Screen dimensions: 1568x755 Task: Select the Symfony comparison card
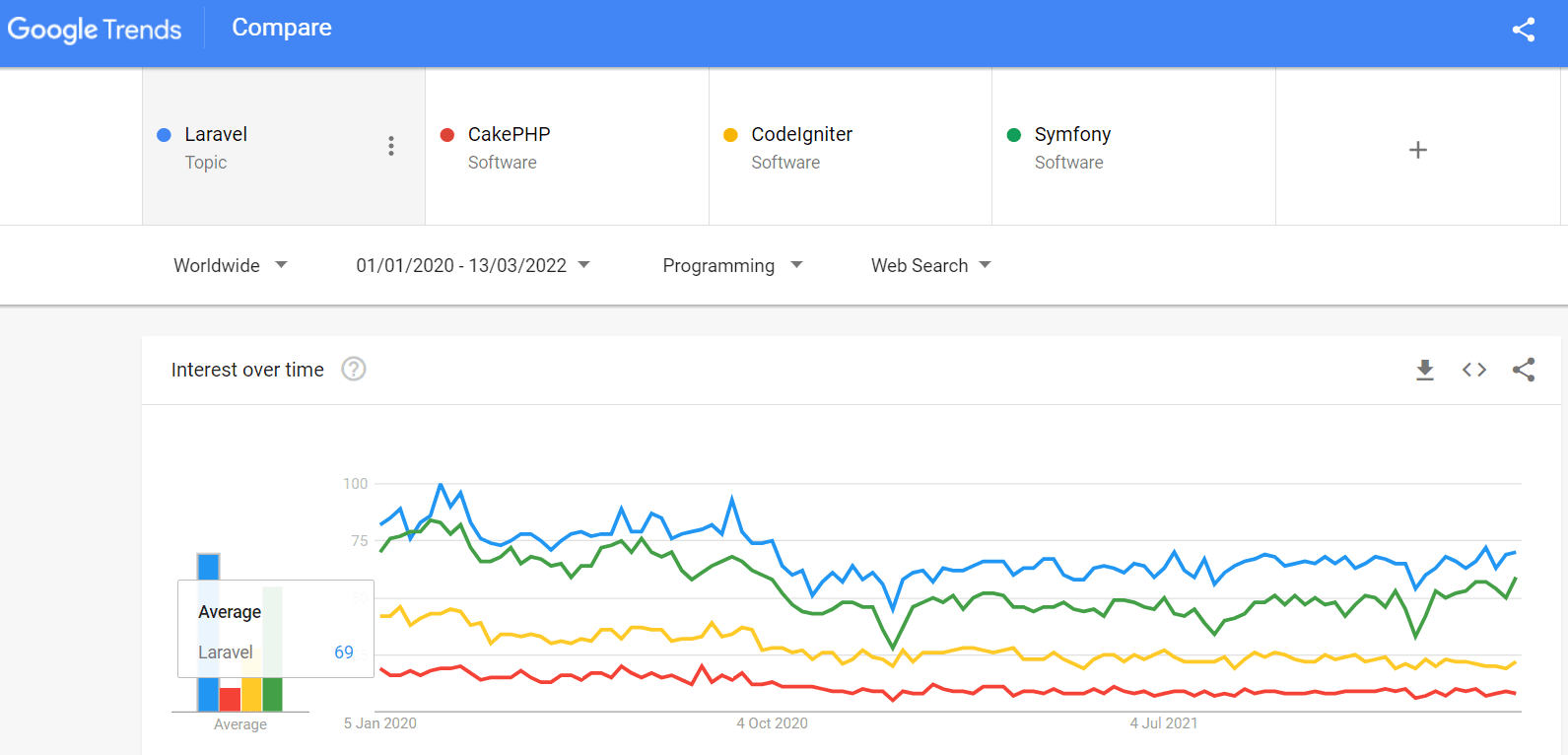1133,146
